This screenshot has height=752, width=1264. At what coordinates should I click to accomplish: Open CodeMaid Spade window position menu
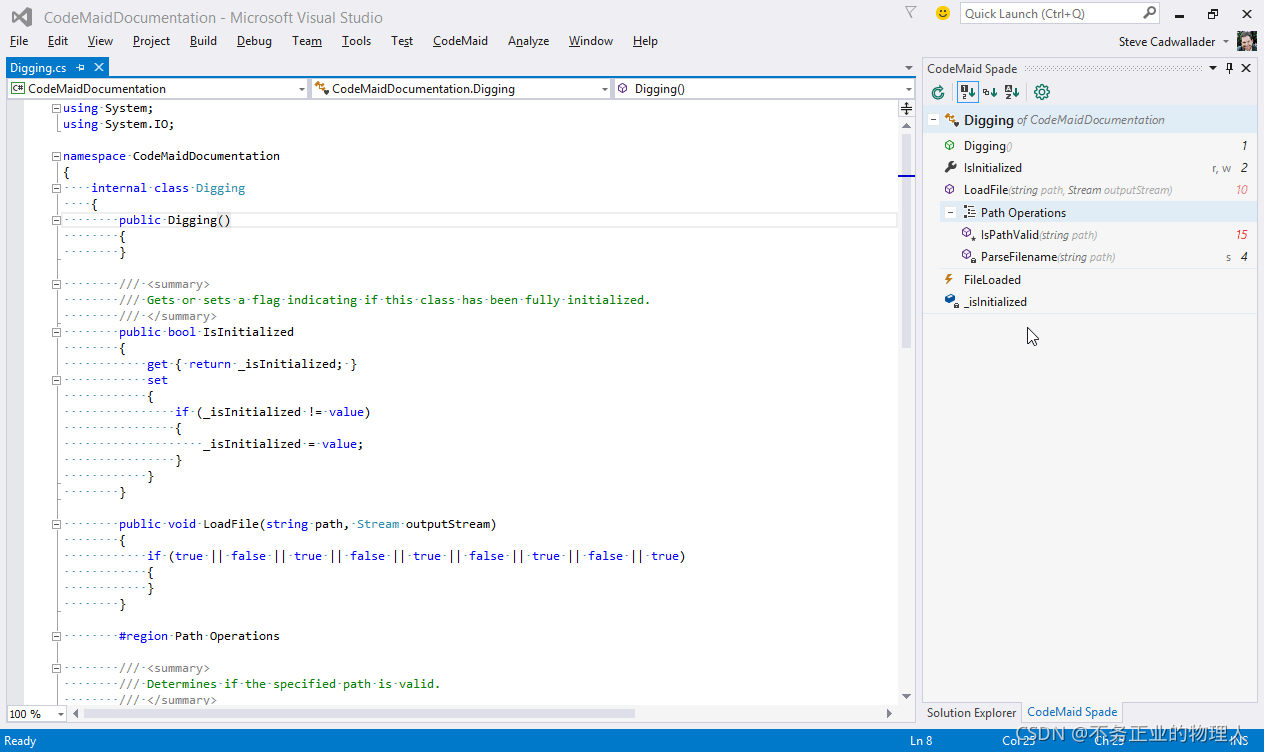tap(1213, 68)
